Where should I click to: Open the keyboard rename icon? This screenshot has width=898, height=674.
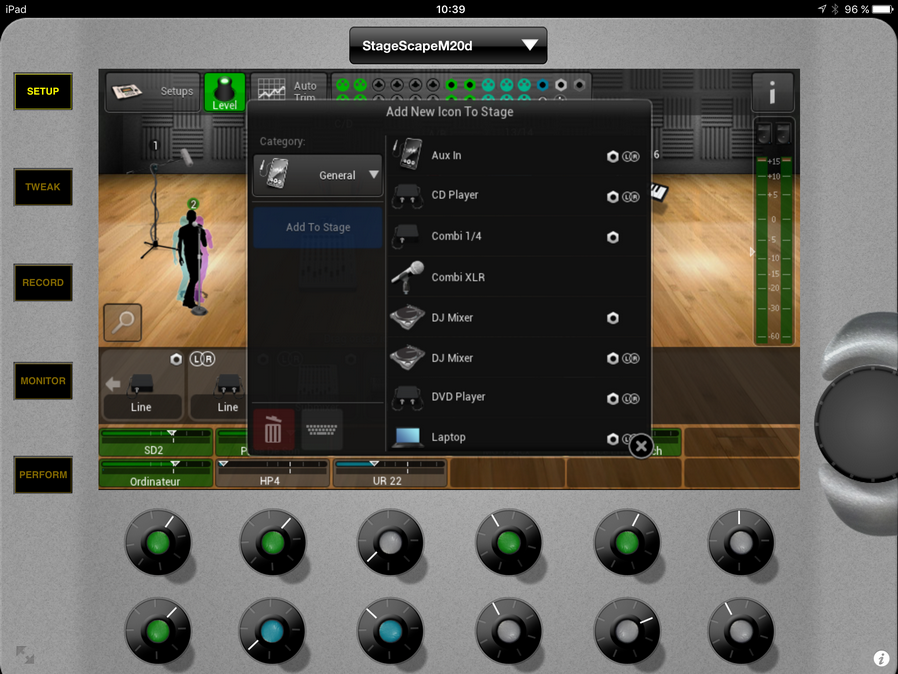(322, 429)
